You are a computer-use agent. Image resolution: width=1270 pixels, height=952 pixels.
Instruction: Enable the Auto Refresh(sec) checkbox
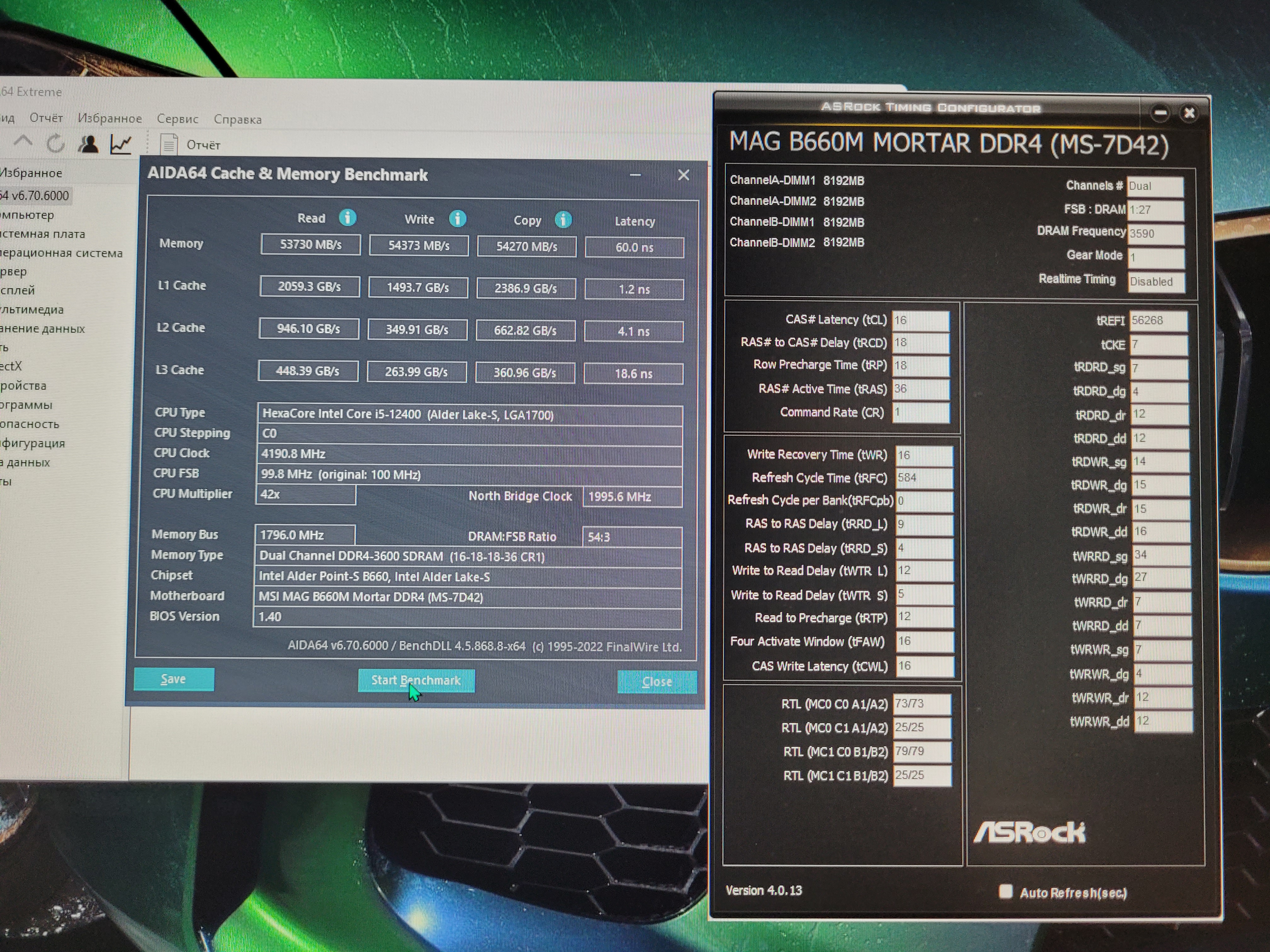pyautogui.click(x=1005, y=891)
